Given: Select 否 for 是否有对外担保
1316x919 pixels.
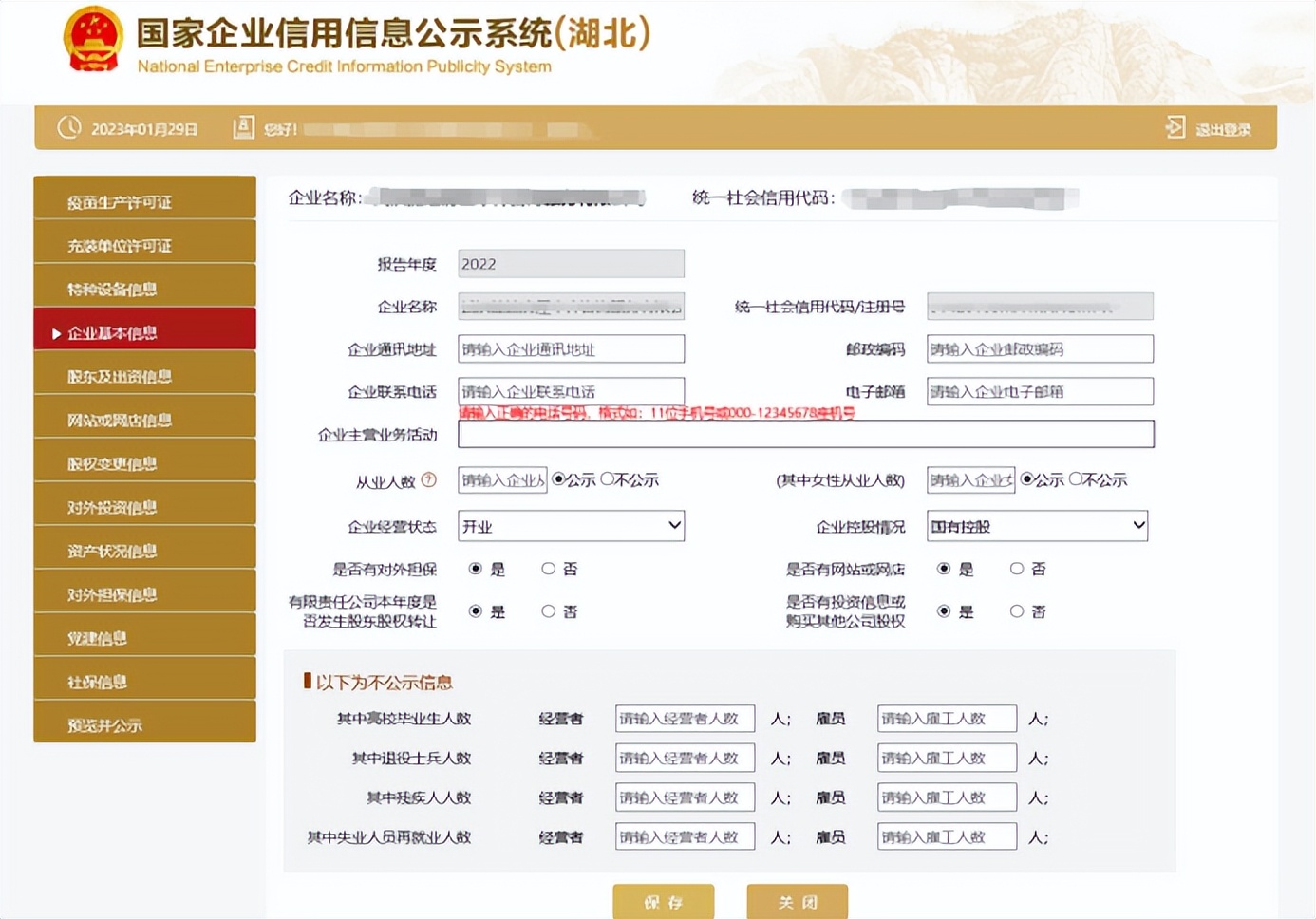Looking at the screenshot, I should pyautogui.click(x=548, y=568).
